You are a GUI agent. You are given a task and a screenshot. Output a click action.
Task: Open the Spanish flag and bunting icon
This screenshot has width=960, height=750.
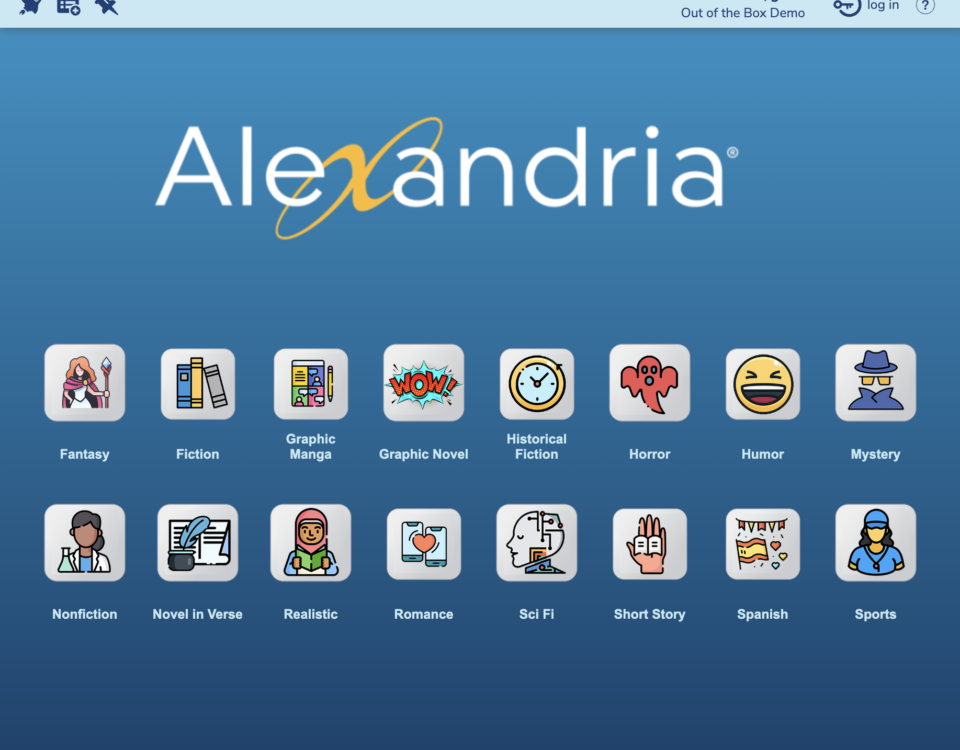point(763,544)
